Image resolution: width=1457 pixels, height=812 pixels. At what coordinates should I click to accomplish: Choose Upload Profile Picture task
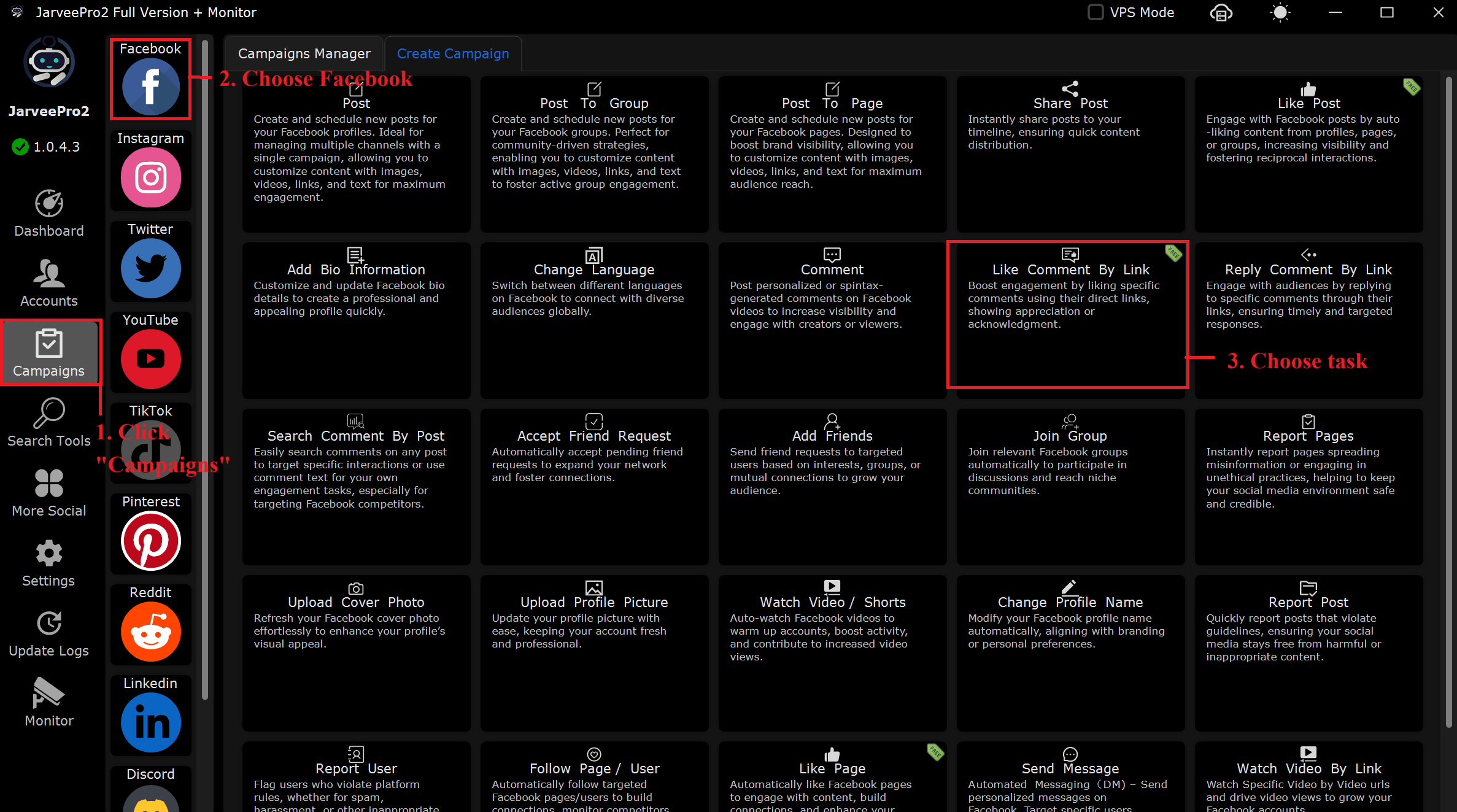click(x=594, y=653)
